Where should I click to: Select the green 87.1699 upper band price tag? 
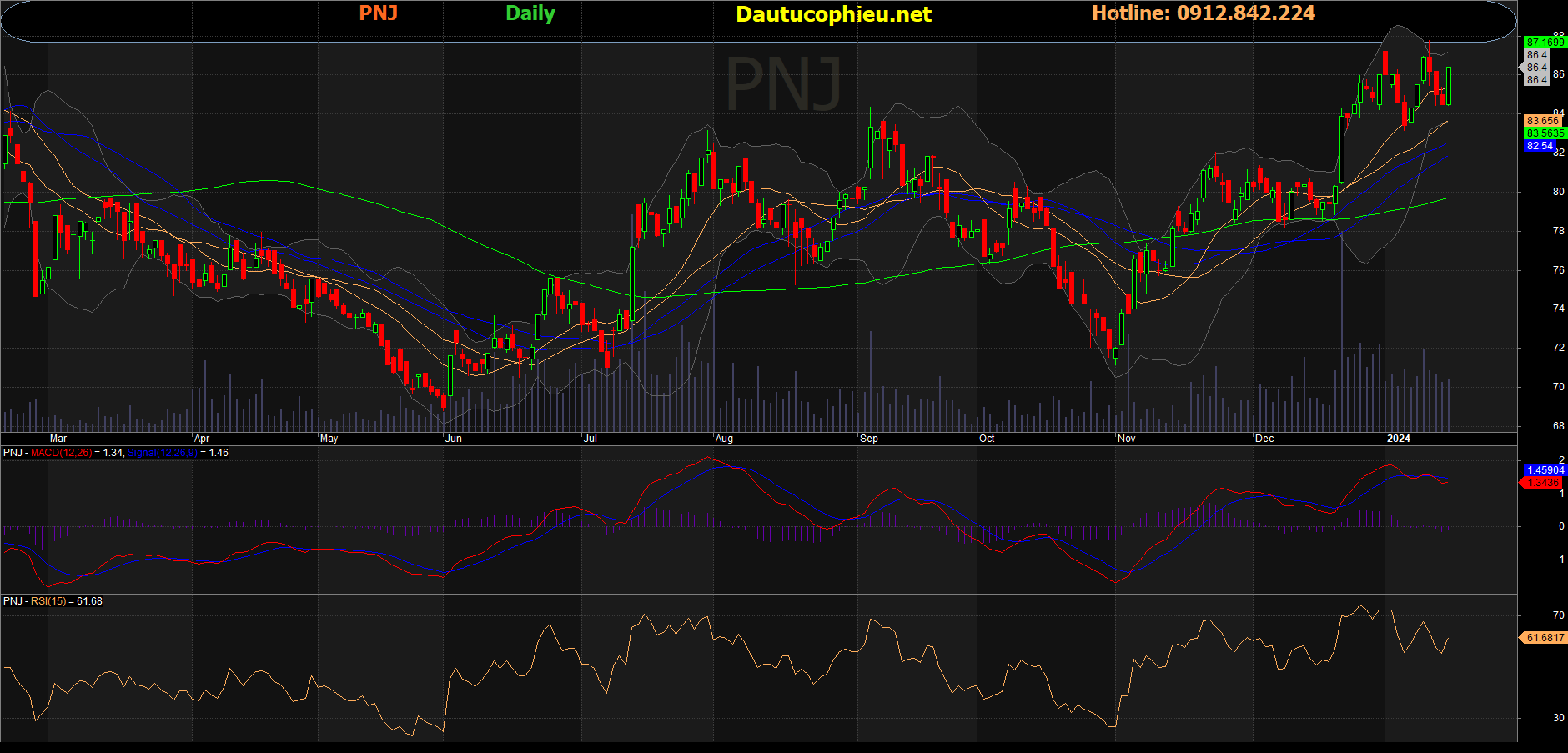point(1545,42)
